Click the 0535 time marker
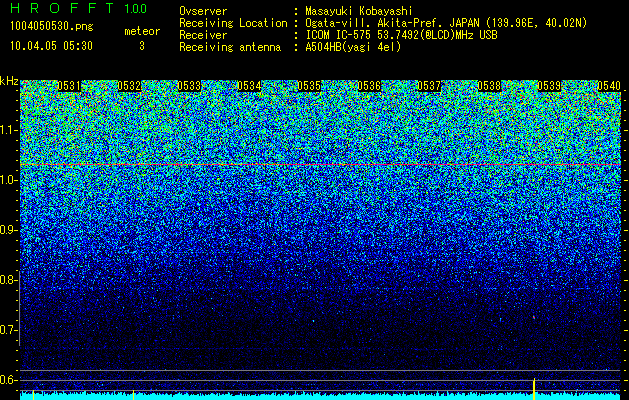629x400 pixels. pos(309,86)
